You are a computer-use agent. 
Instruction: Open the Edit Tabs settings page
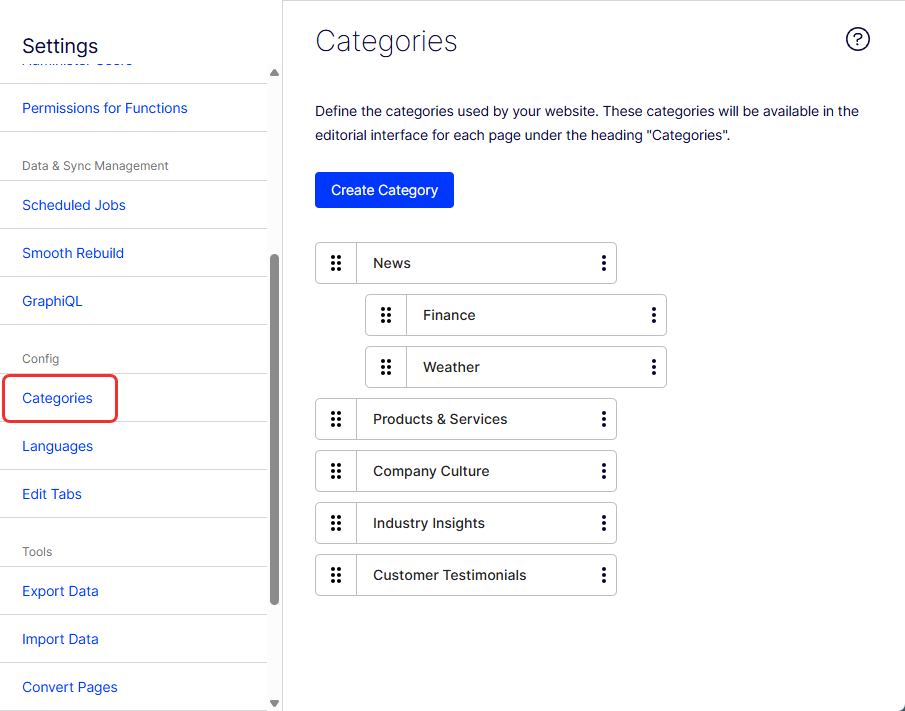[52, 494]
